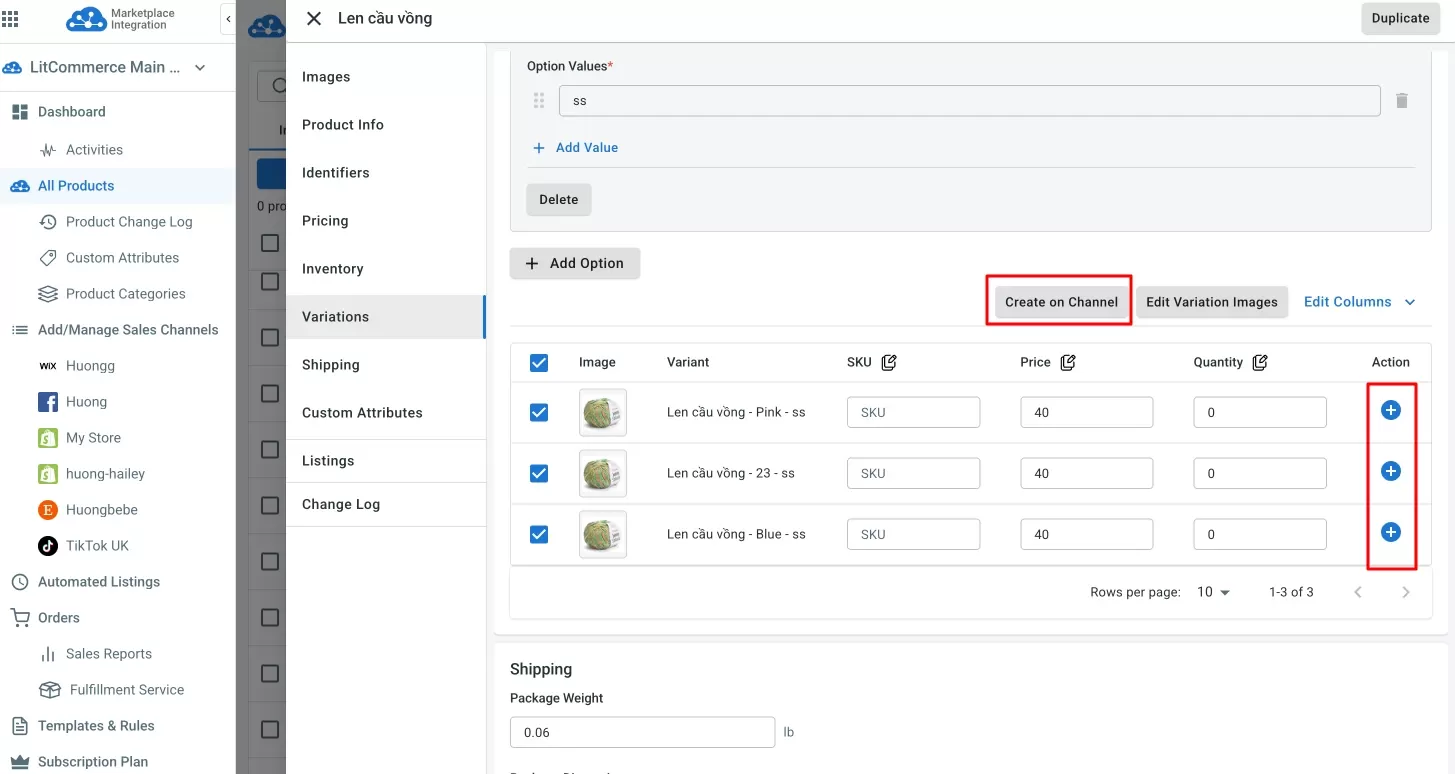Click the option value field containing 'ss'
The height and width of the screenshot is (774, 1455).
tap(970, 101)
